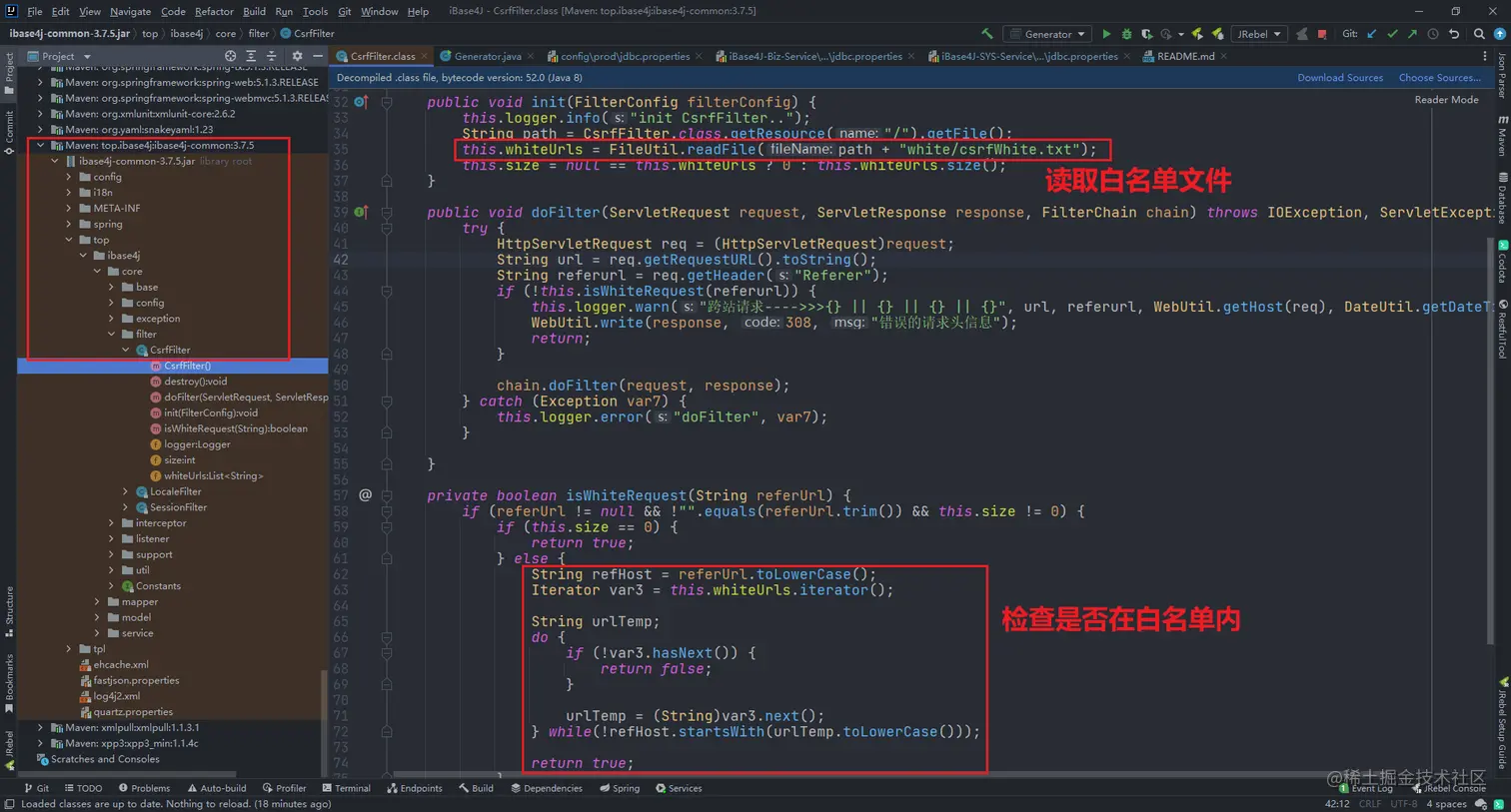The width and height of the screenshot is (1511, 812).
Task: Expand Maven xmlpull:xmlpull:1.1.3.1 node
Action: coord(41,727)
